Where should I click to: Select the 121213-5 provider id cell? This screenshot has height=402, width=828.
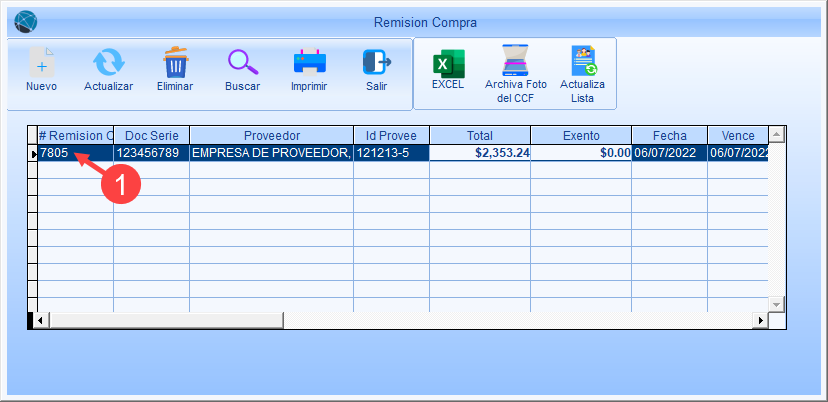tap(391, 153)
